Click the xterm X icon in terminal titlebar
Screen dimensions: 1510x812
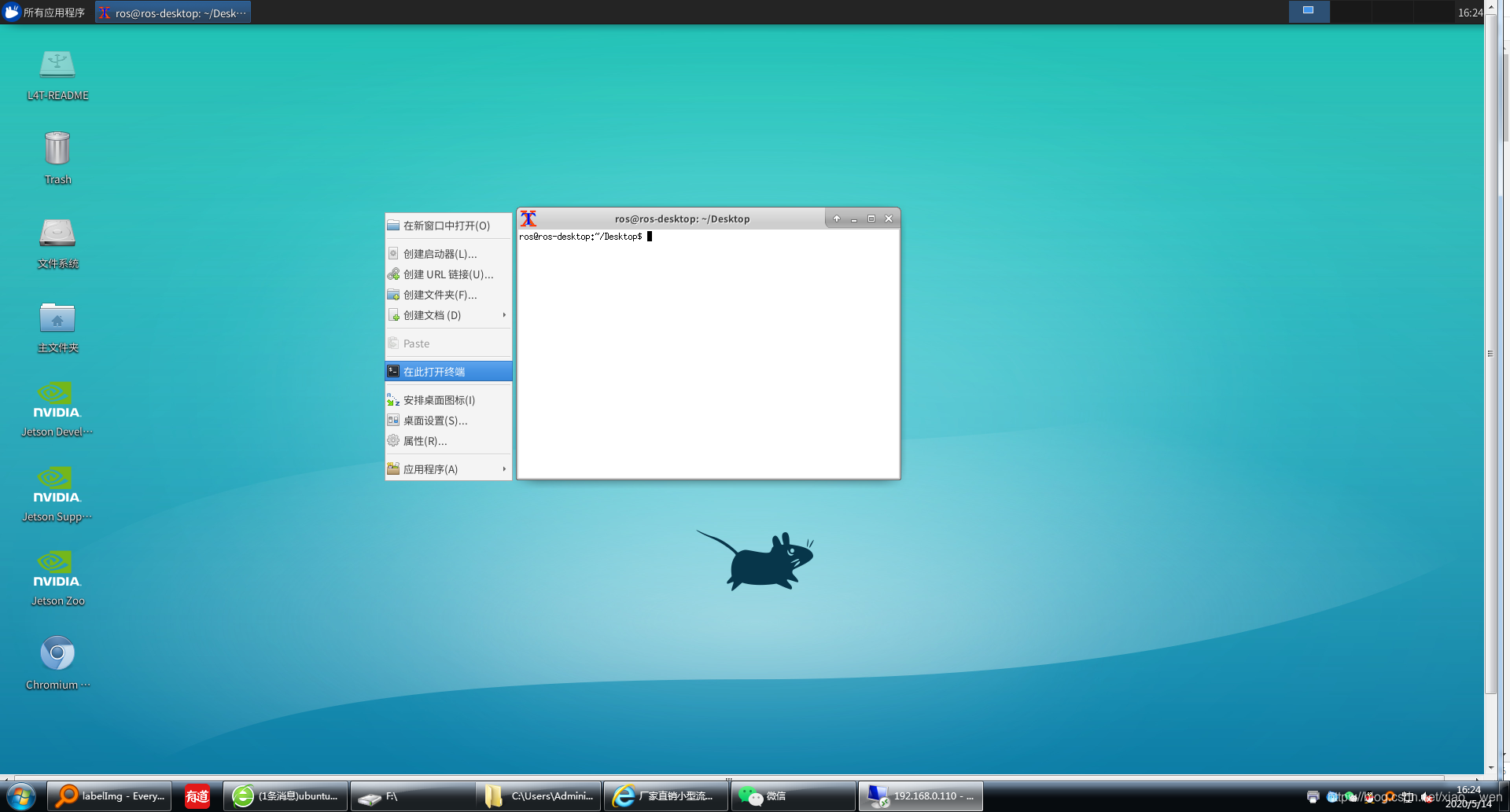pyautogui.click(x=528, y=219)
